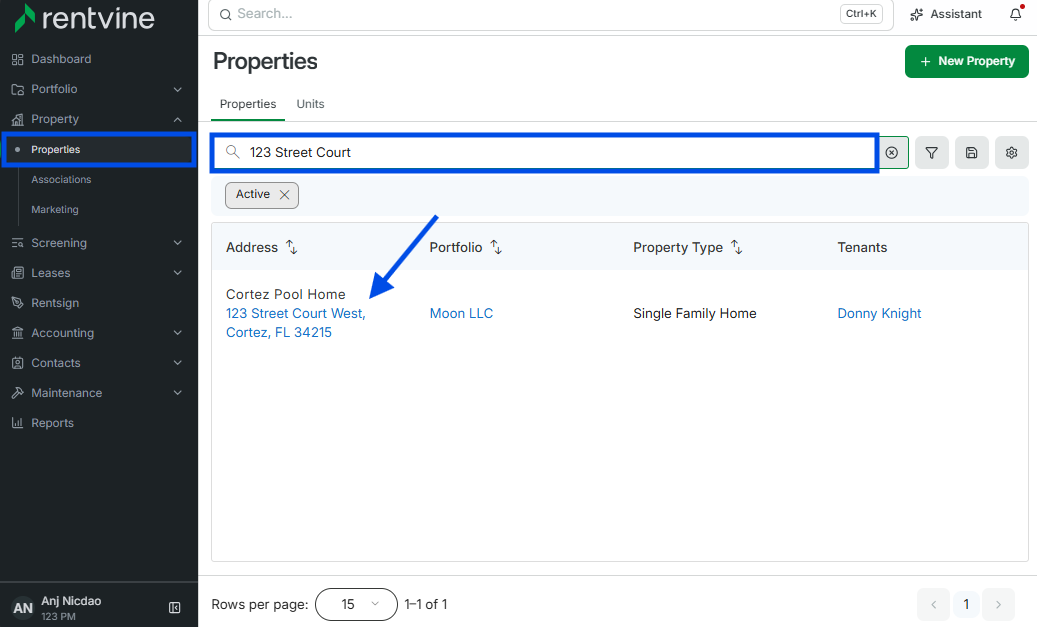Sort by Property Type arrows

[x=737, y=247]
